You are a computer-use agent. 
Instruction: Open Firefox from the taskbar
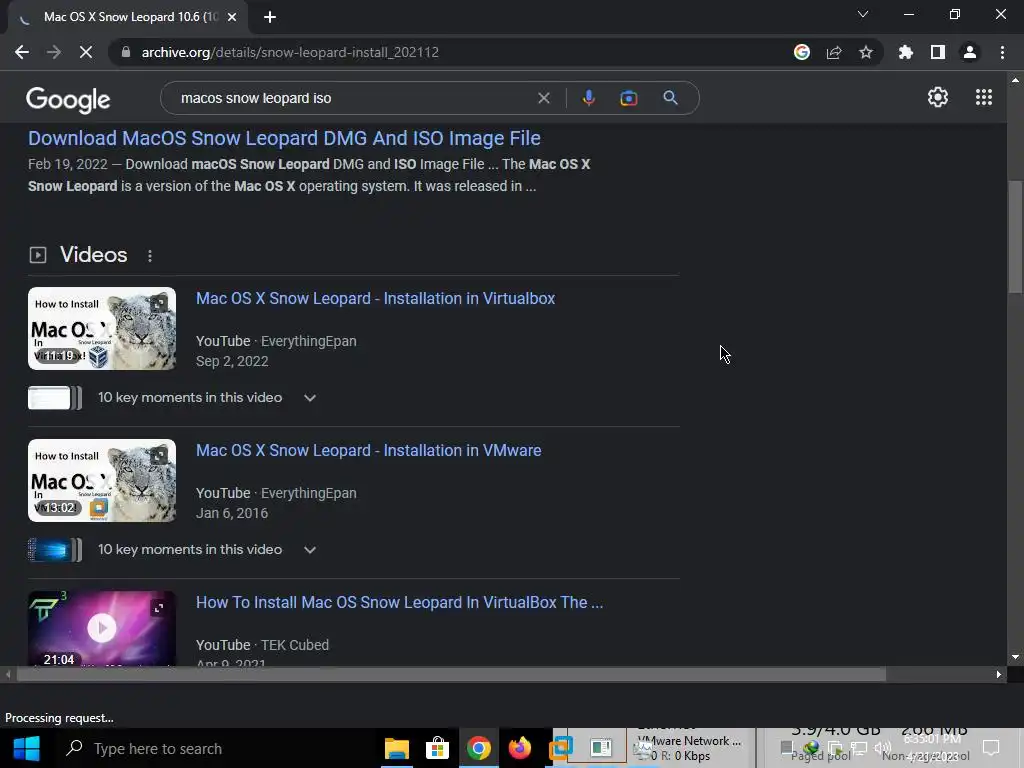click(520, 748)
